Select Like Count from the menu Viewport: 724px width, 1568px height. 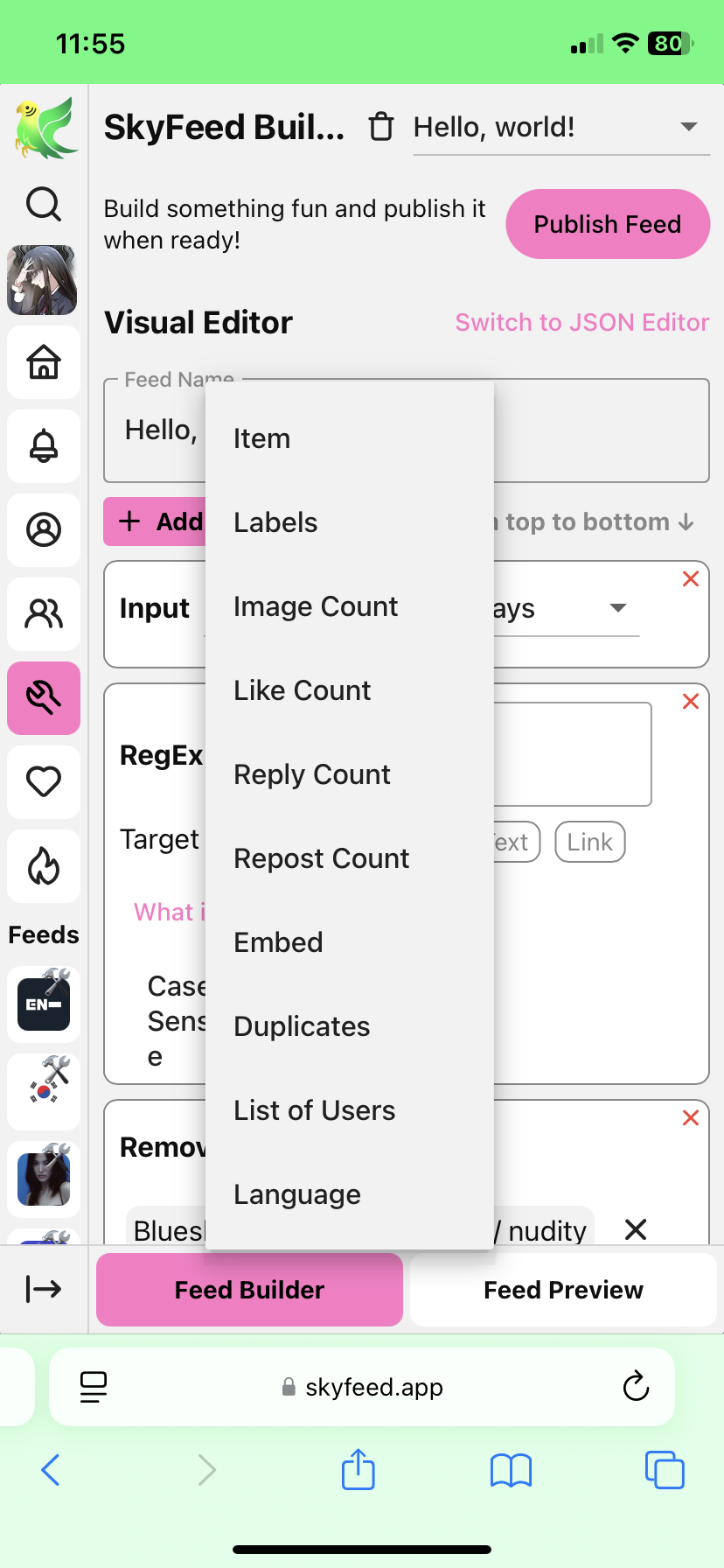[302, 690]
